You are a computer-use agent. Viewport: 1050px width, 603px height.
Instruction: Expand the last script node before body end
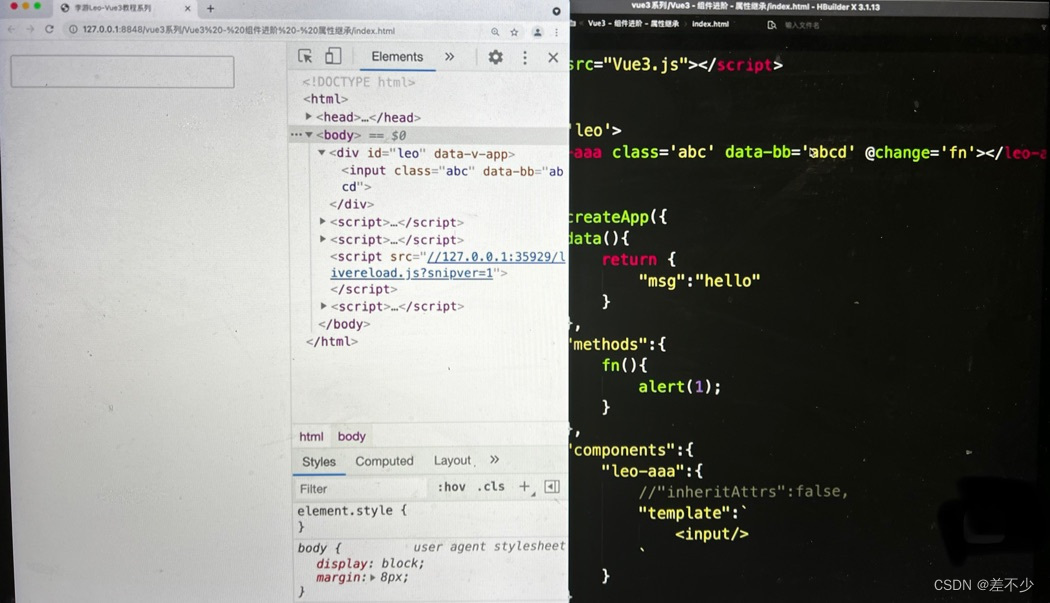[323, 306]
